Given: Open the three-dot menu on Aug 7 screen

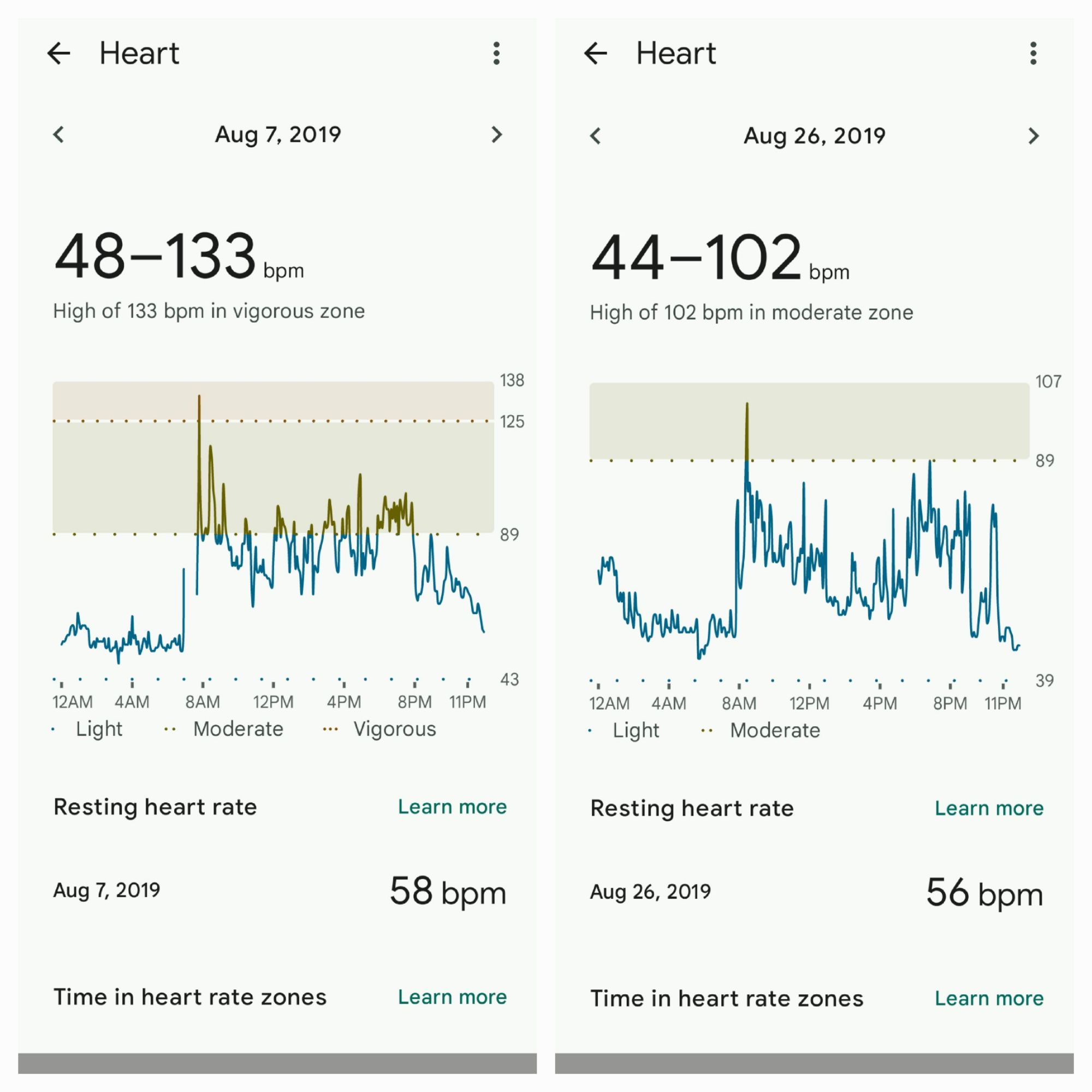Looking at the screenshot, I should pos(496,54).
